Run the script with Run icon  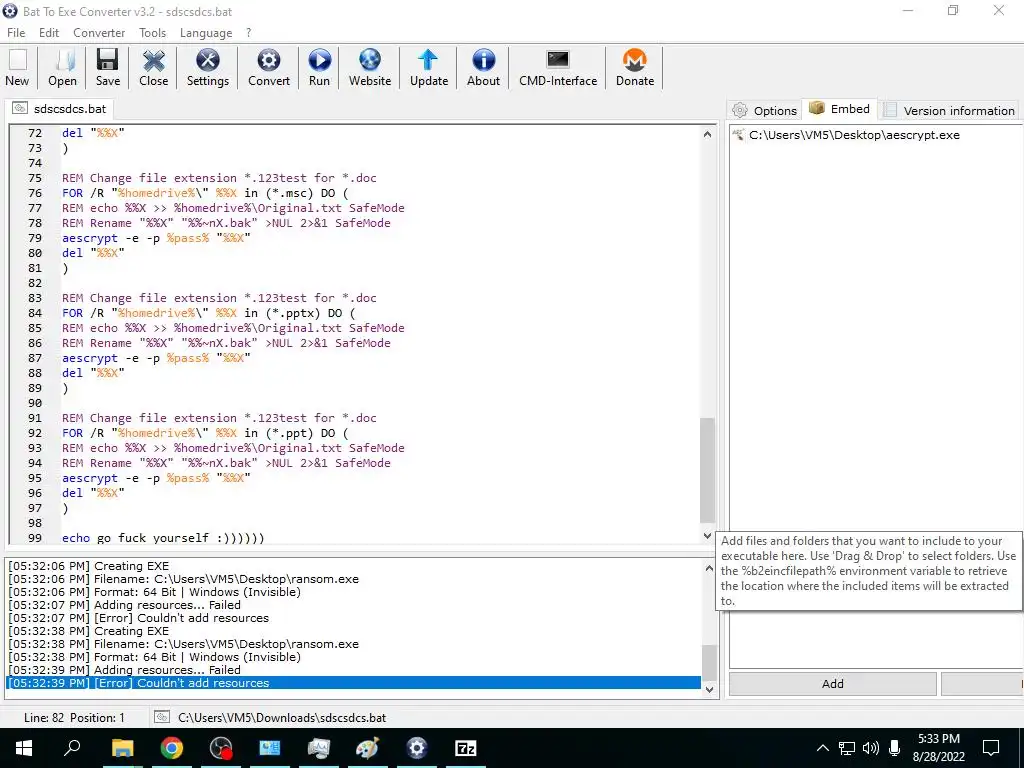tap(319, 67)
